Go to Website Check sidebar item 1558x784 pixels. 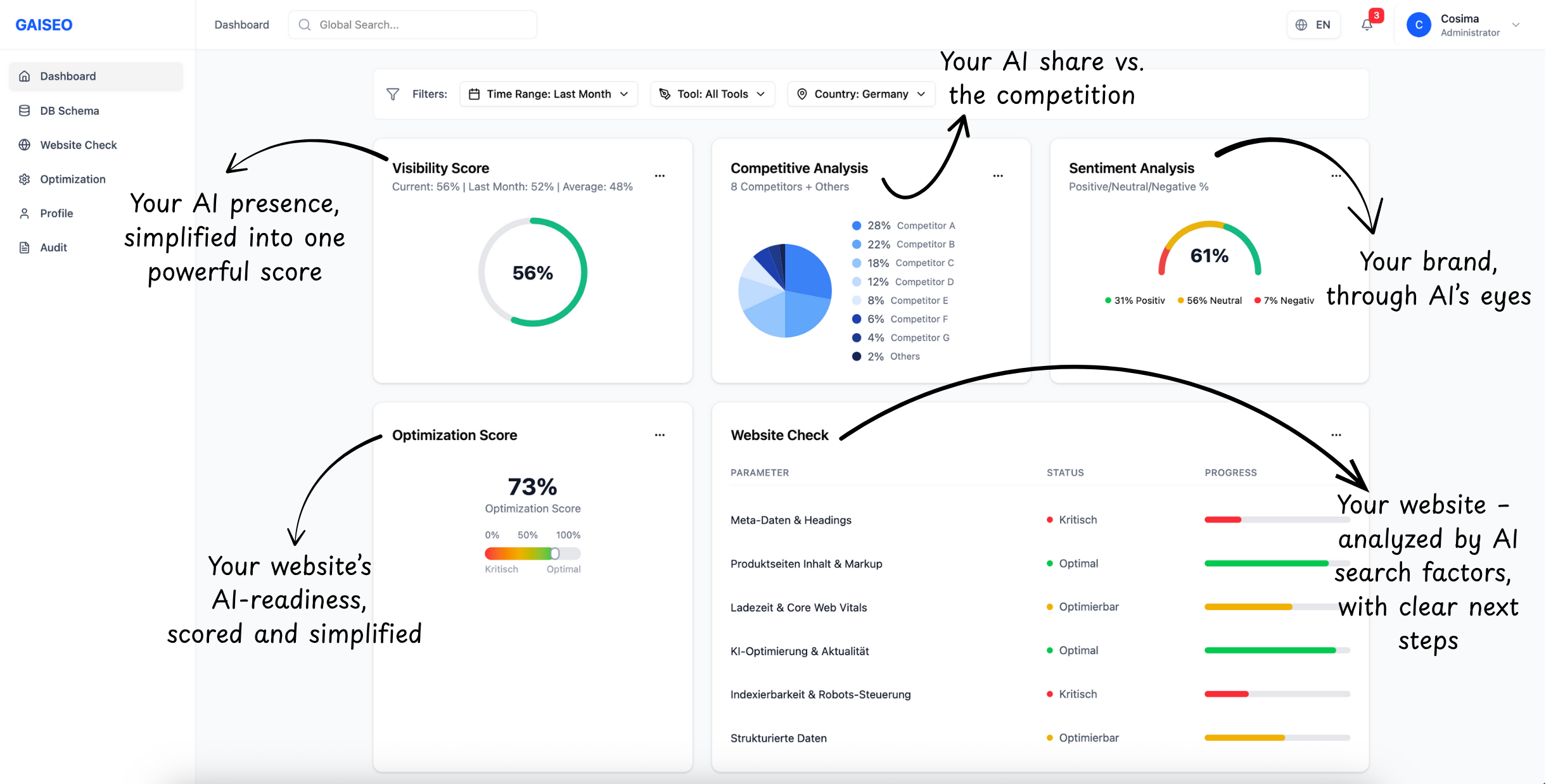78,145
